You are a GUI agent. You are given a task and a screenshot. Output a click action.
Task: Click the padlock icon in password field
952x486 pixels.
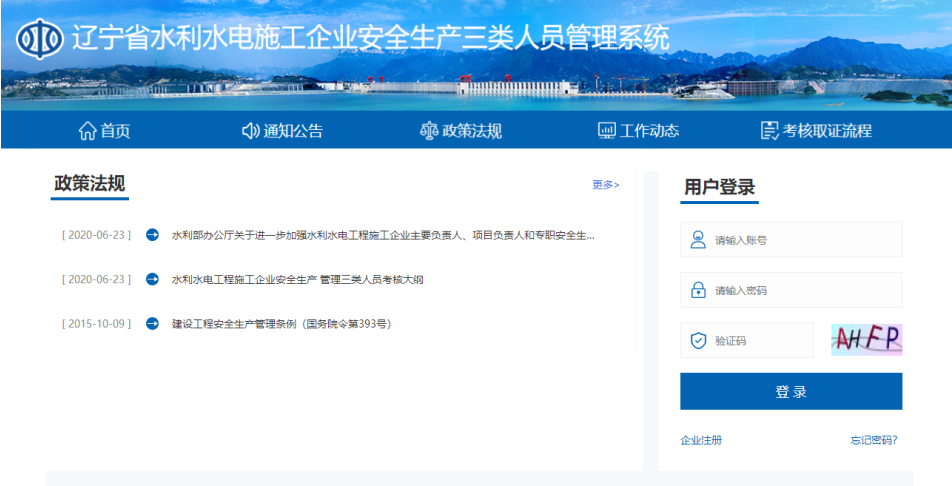(698, 290)
